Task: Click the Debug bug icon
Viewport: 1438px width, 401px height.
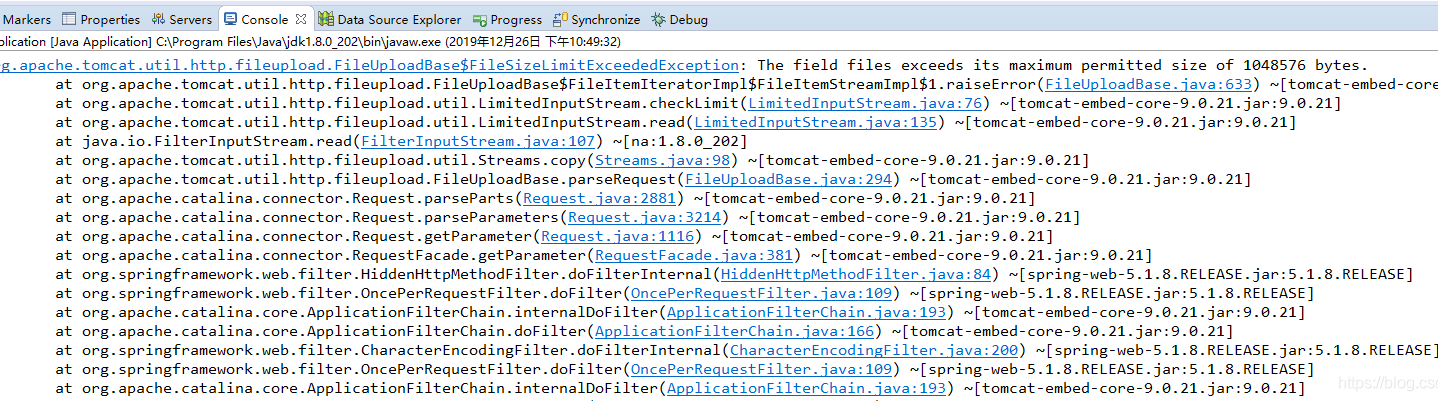Action: (x=658, y=19)
